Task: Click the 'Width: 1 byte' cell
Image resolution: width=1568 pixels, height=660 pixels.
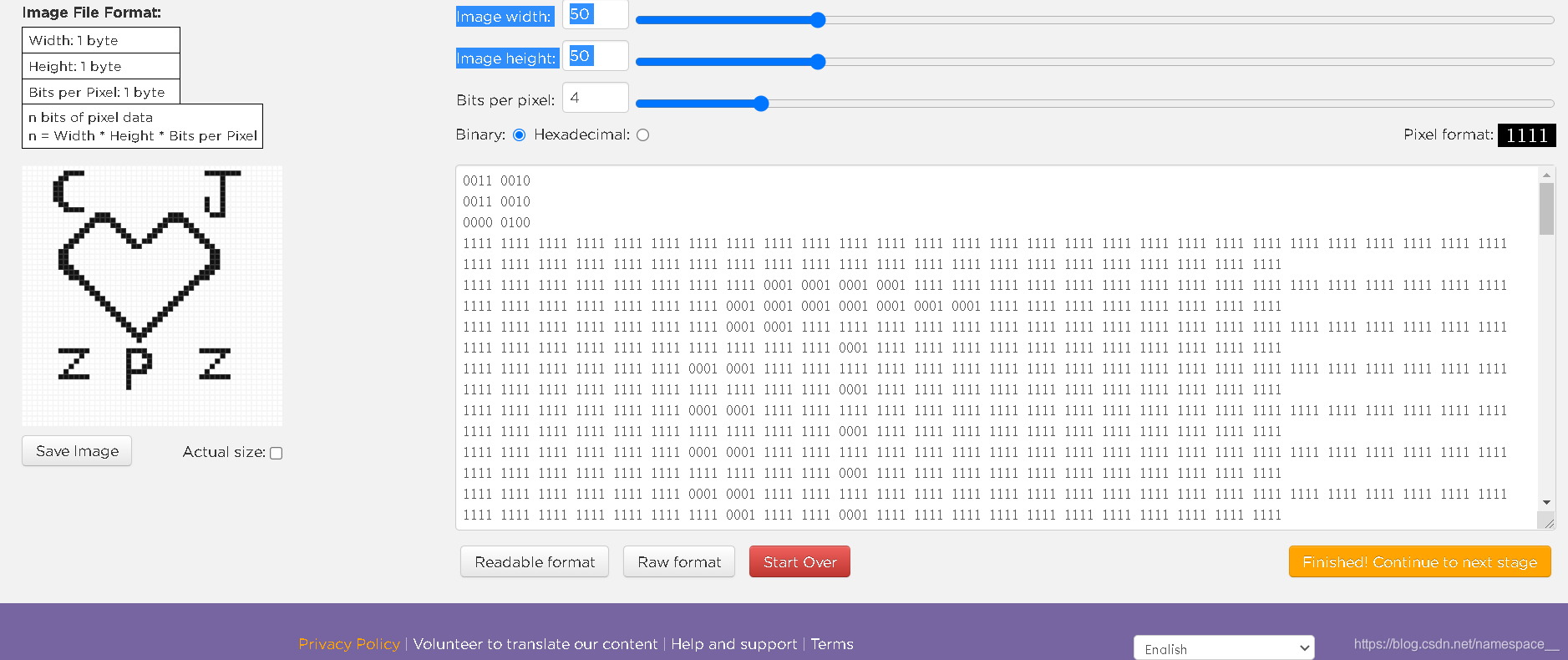Action: tap(101, 40)
